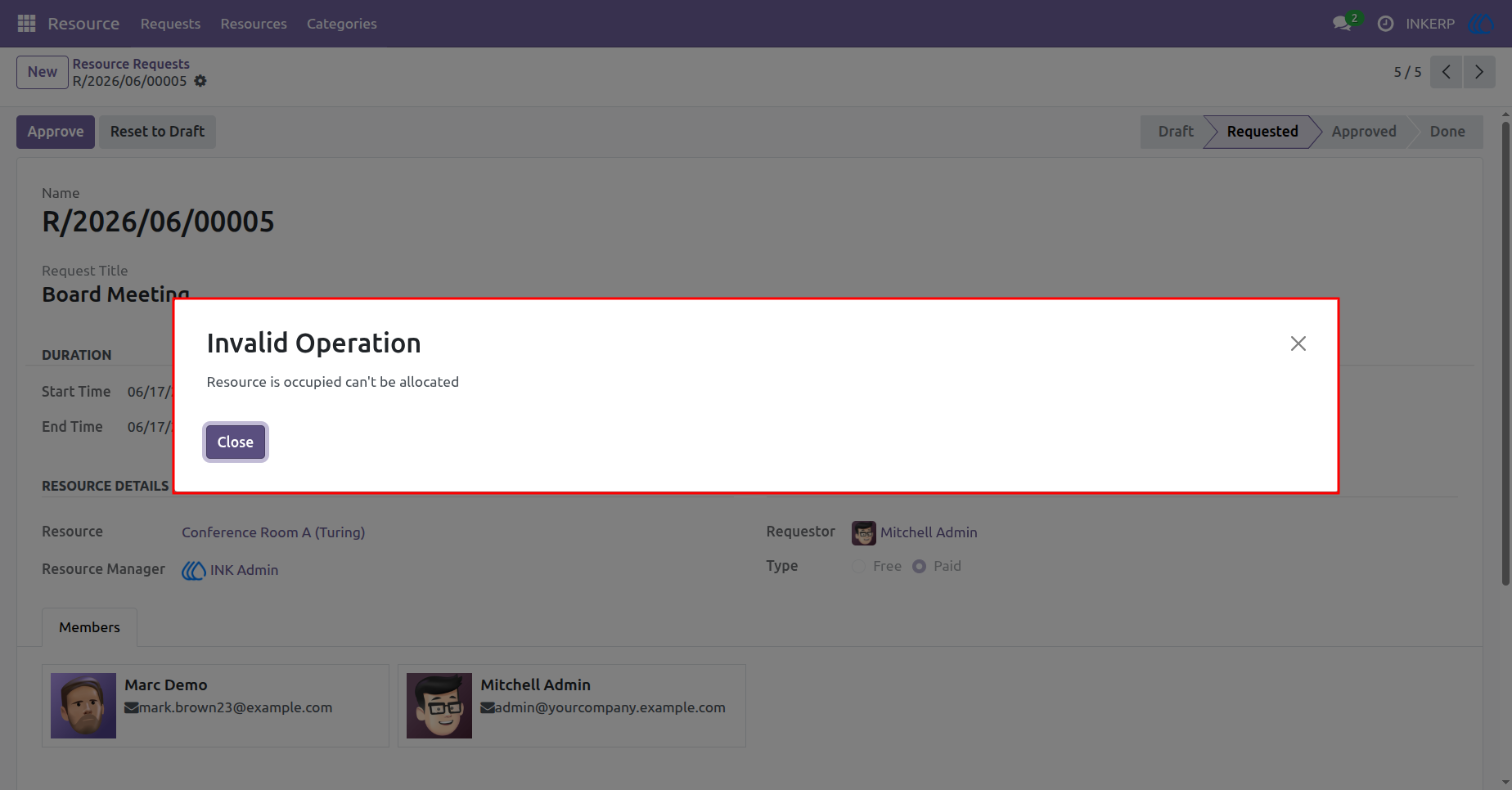Select the Free type radio button
The width and height of the screenshot is (1512, 790).
click(858, 566)
